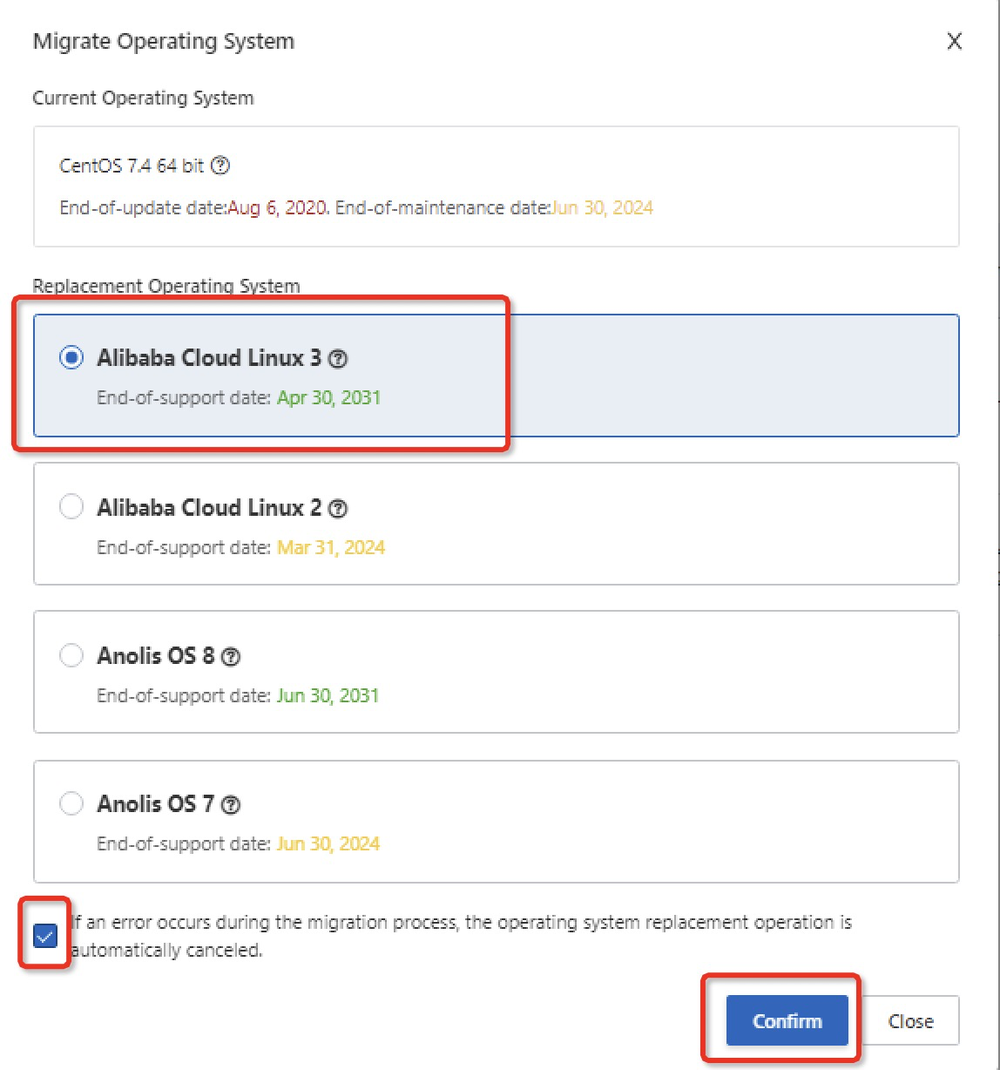1000x1070 pixels.
Task: Open the help tooltip for Anolis OS 8
Action: tap(231, 655)
